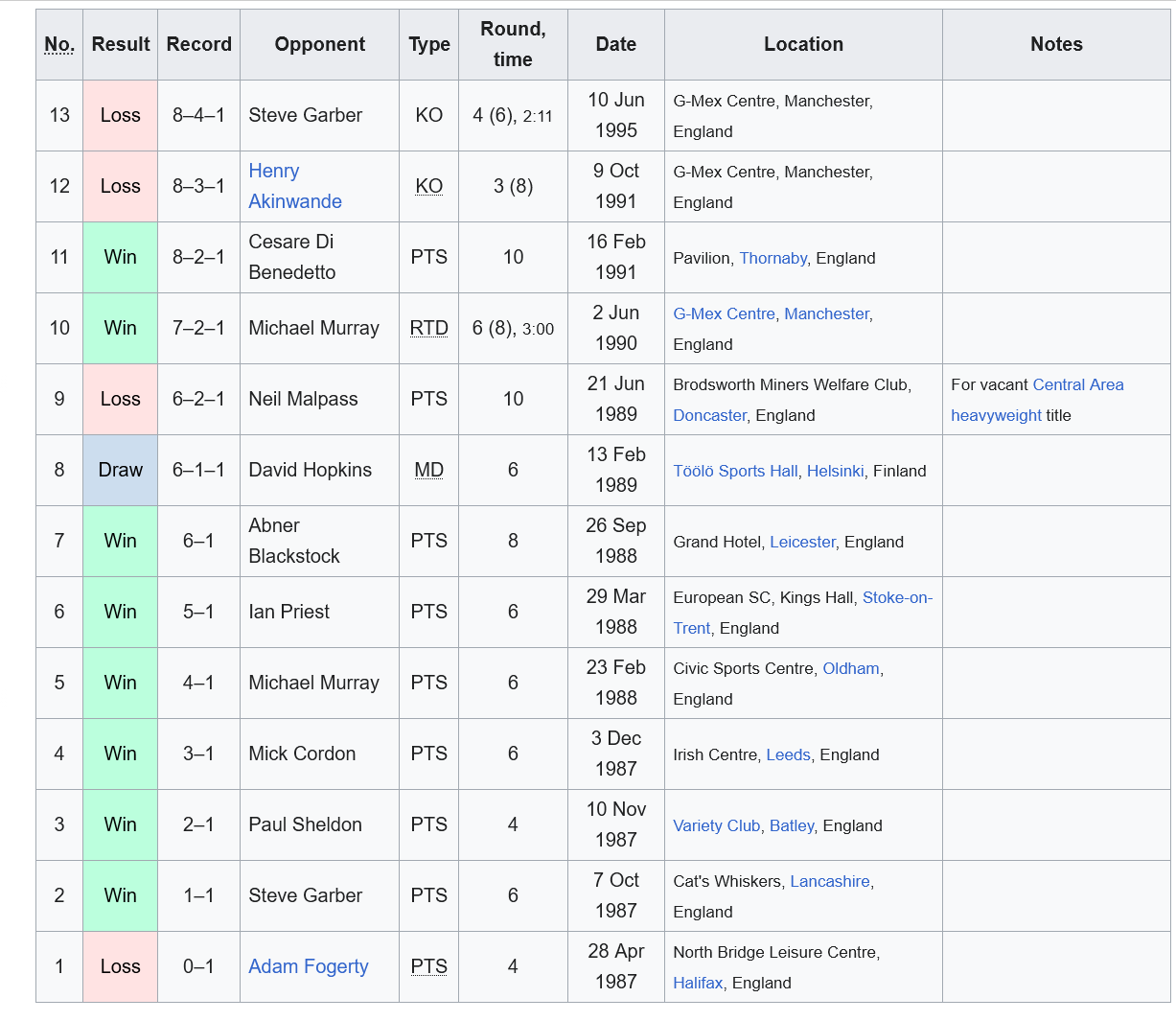Screen dimensions: 1176x1021
Task: Click the record 6–1–1 cell
Action: (x=198, y=470)
